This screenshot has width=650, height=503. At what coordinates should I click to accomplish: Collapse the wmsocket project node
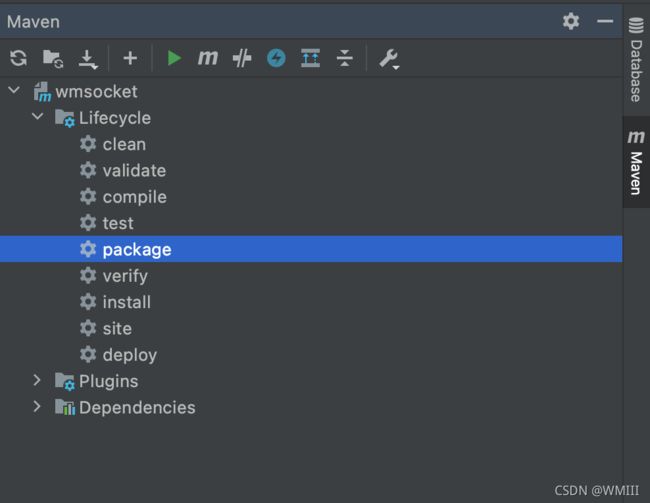point(14,90)
